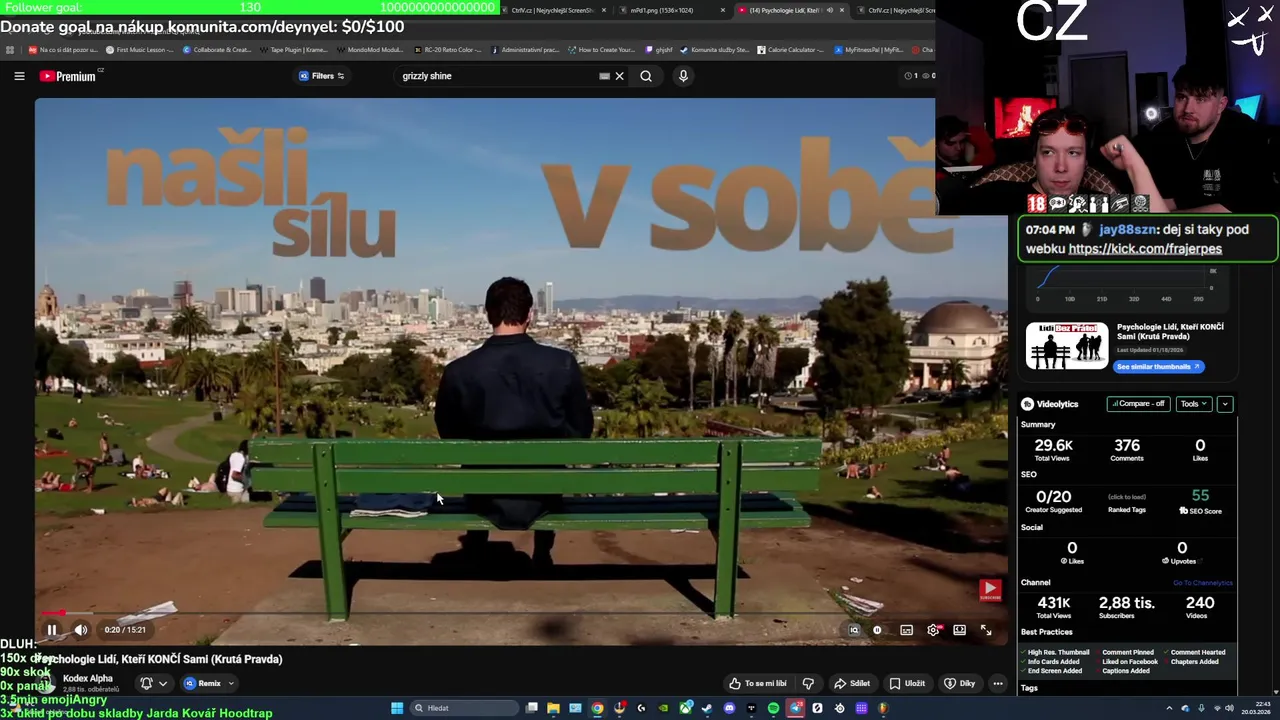The height and width of the screenshot is (720, 1280).
Task: Load Ranked Tags via click to load
Action: [1127, 497]
